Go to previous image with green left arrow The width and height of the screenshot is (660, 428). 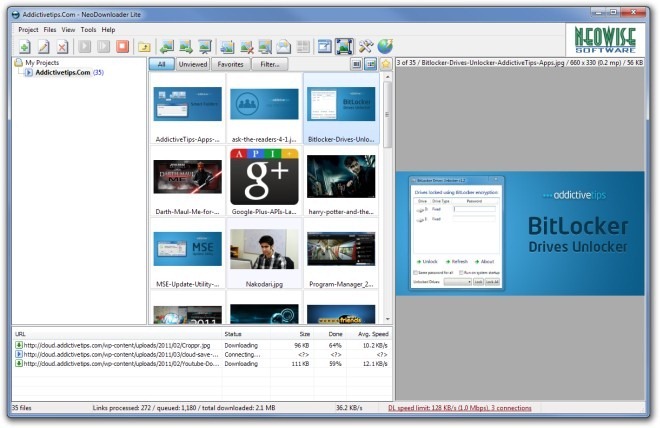[x=167, y=46]
